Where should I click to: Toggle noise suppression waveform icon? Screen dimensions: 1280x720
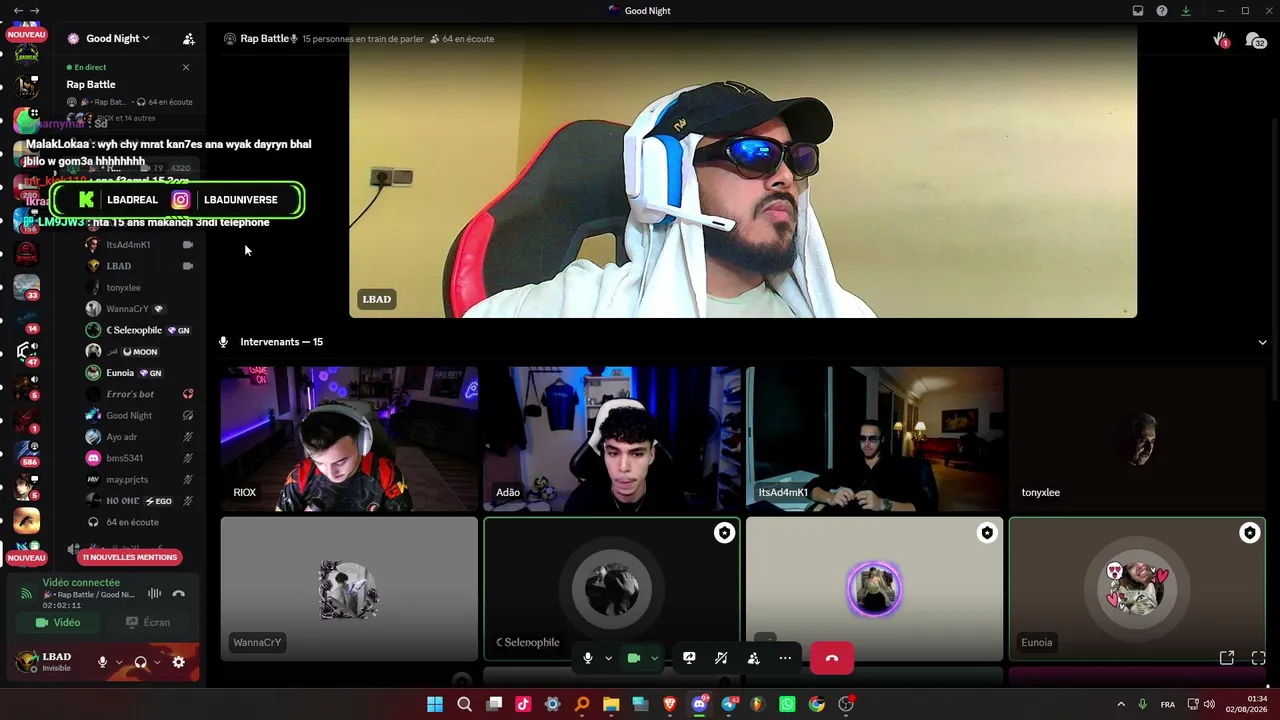[154, 594]
